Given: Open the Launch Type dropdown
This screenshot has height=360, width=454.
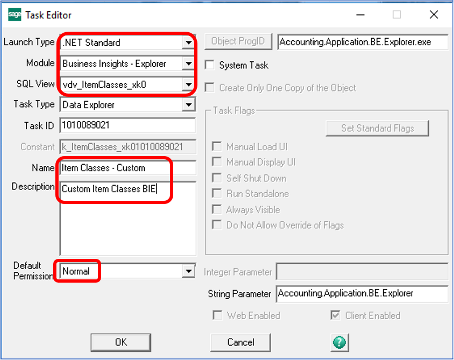Looking at the screenshot, I should pos(188,43).
